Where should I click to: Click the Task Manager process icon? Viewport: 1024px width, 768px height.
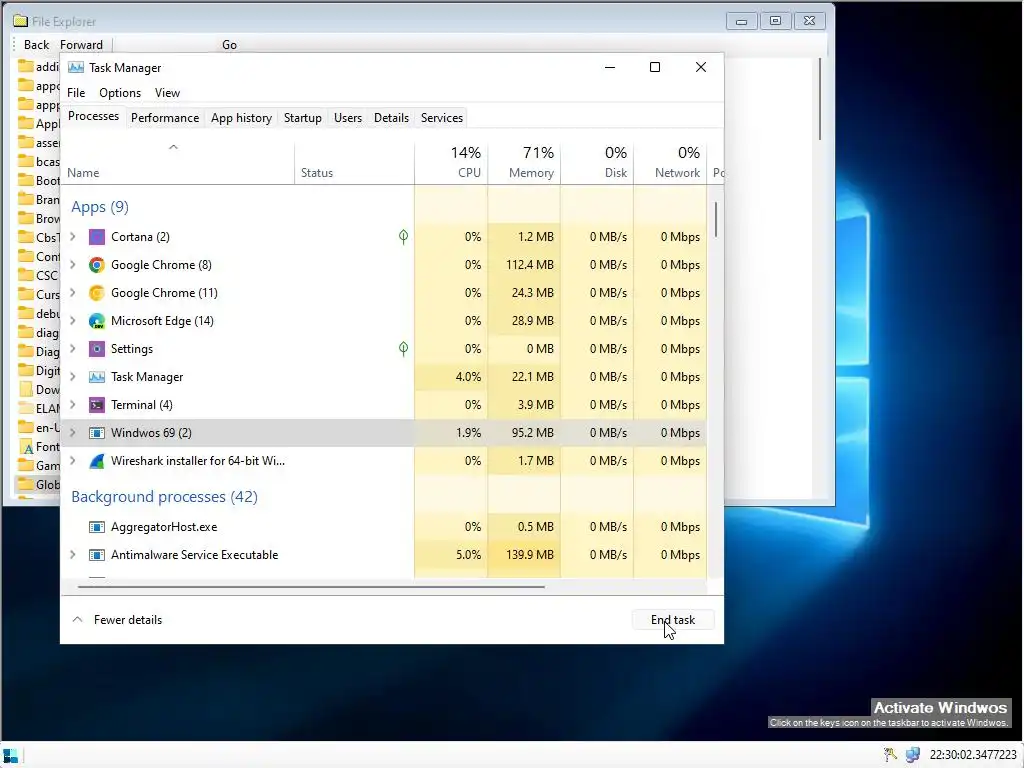point(97,377)
